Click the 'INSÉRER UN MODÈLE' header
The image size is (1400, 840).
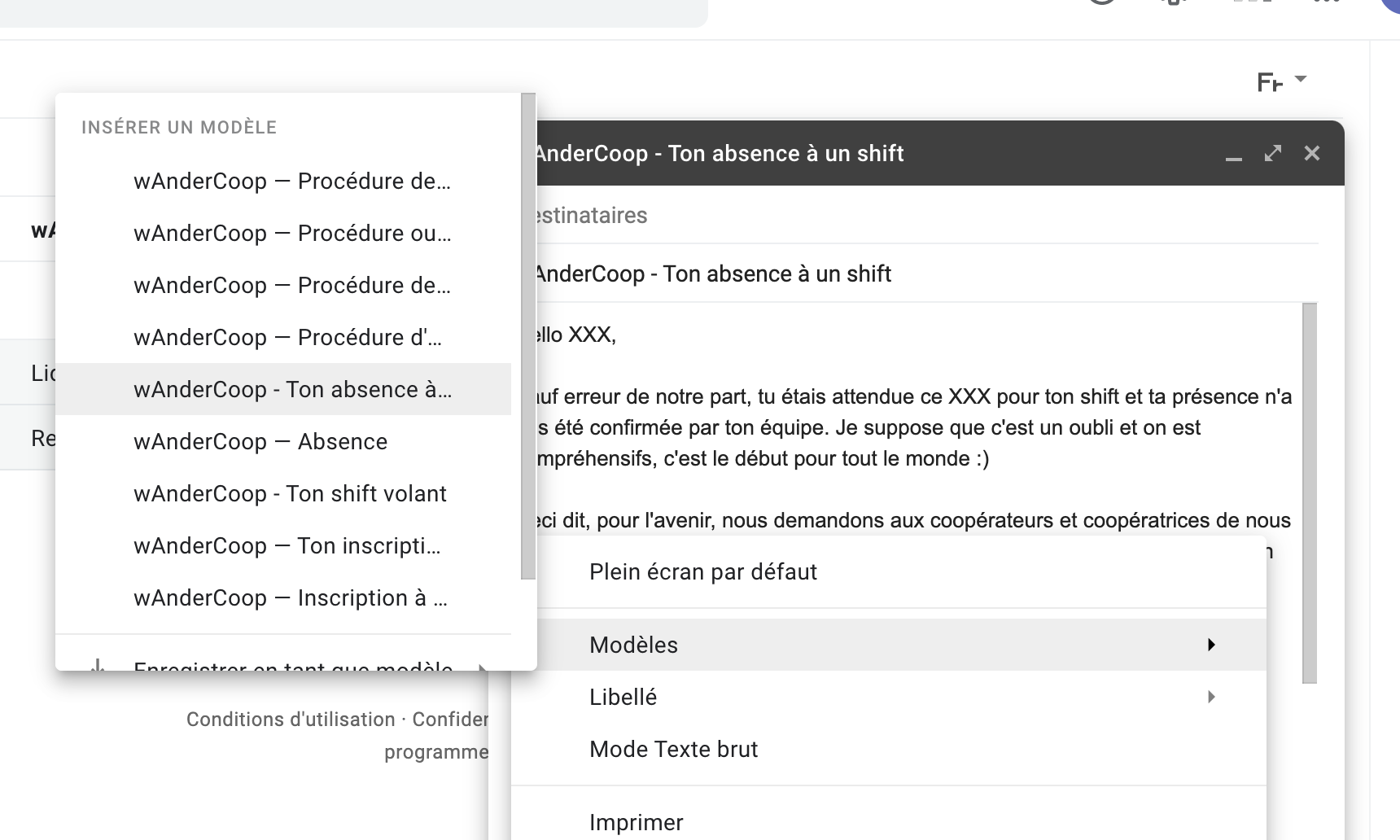[179, 127]
